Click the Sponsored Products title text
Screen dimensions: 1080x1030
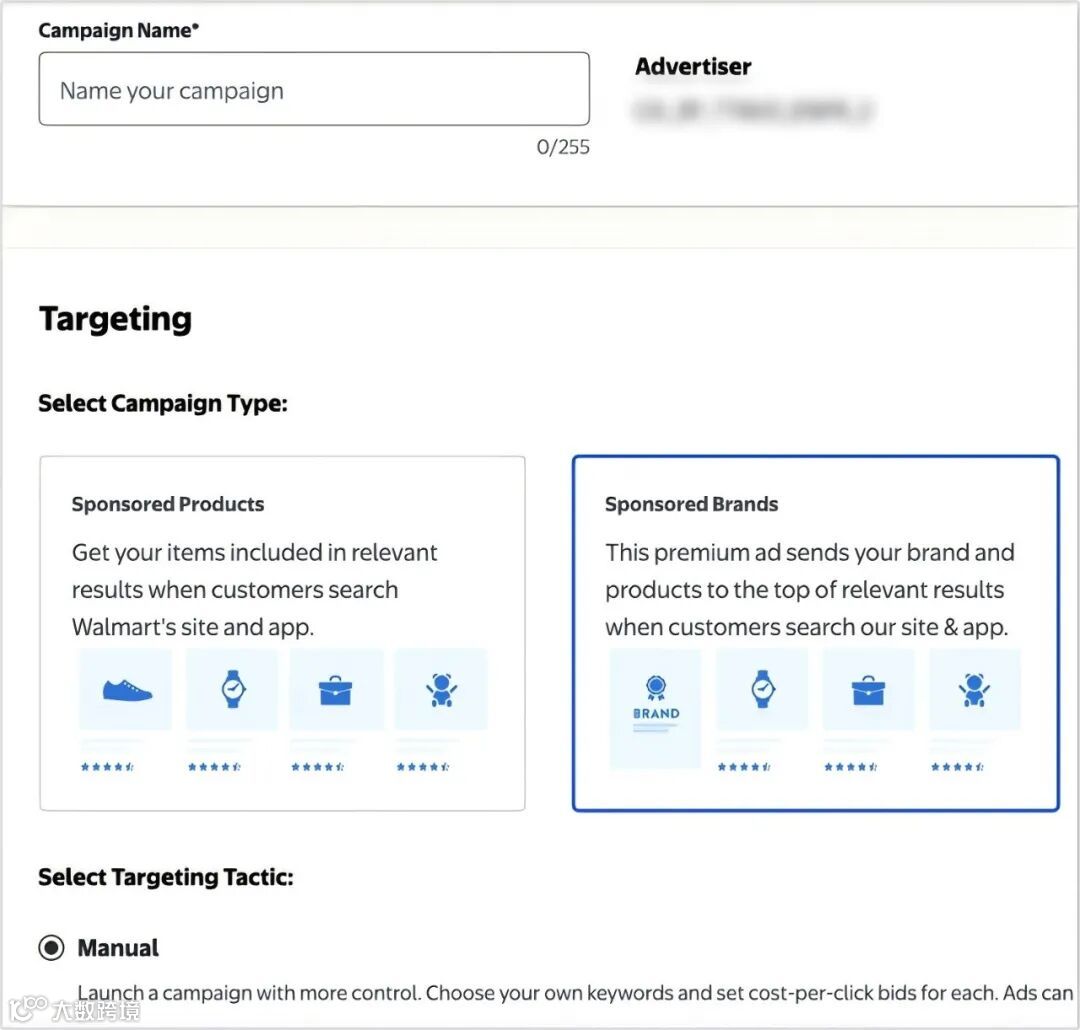(x=168, y=504)
